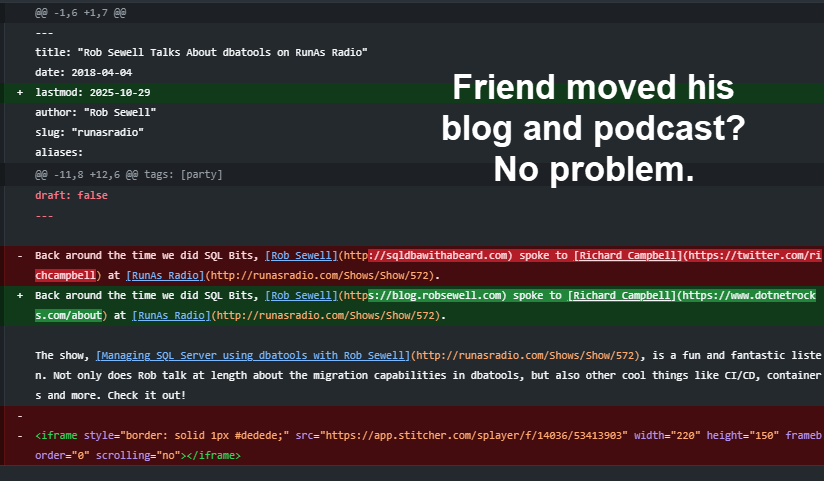Image resolution: width=824 pixels, height=481 pixels.
Task: Click the plus marker beside the added "Back around" line
Action: pyautogui.click(x=20, y=295)
